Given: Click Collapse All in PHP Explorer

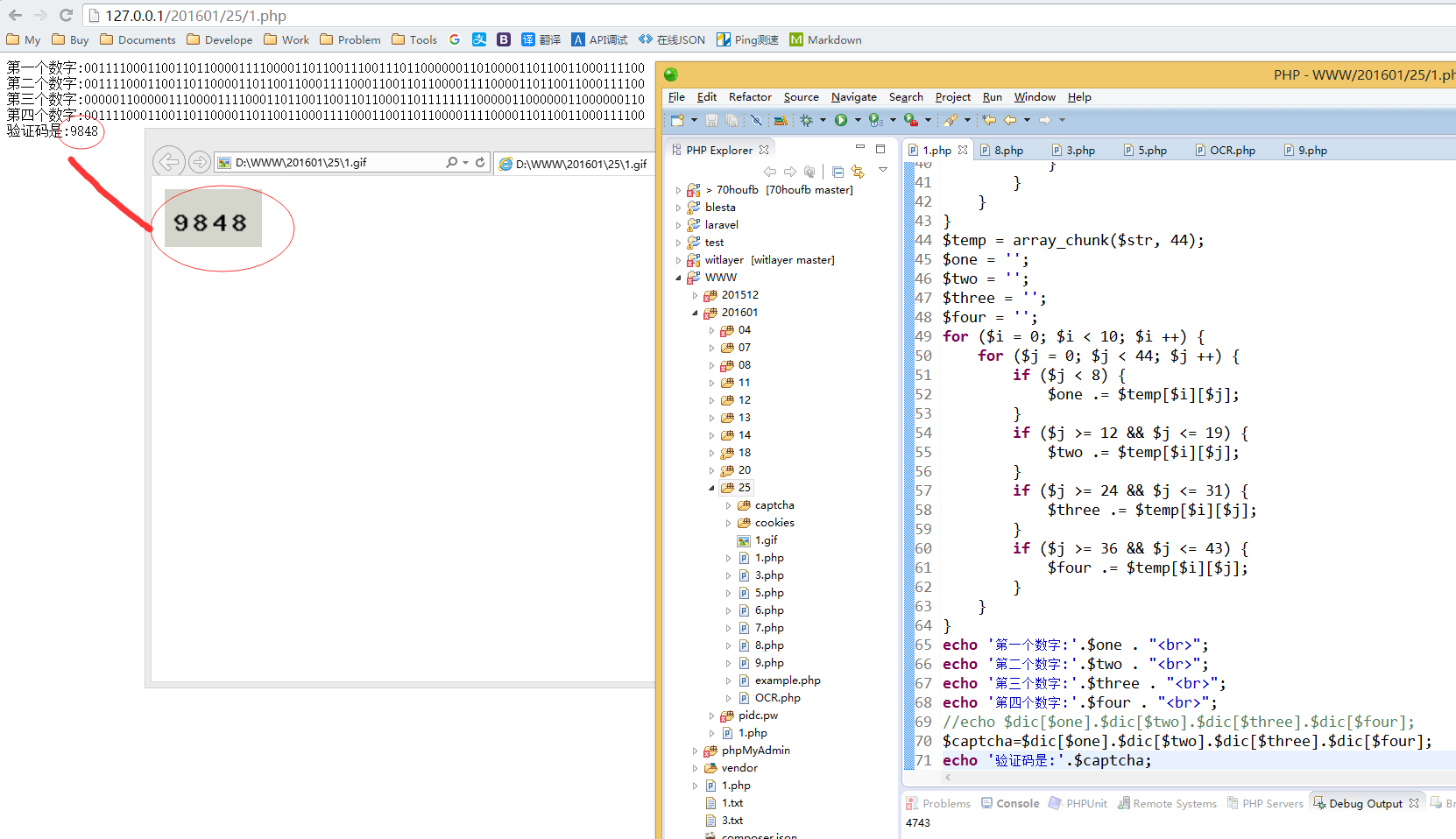Looking at the screenshot, I should tap(838, 172).
